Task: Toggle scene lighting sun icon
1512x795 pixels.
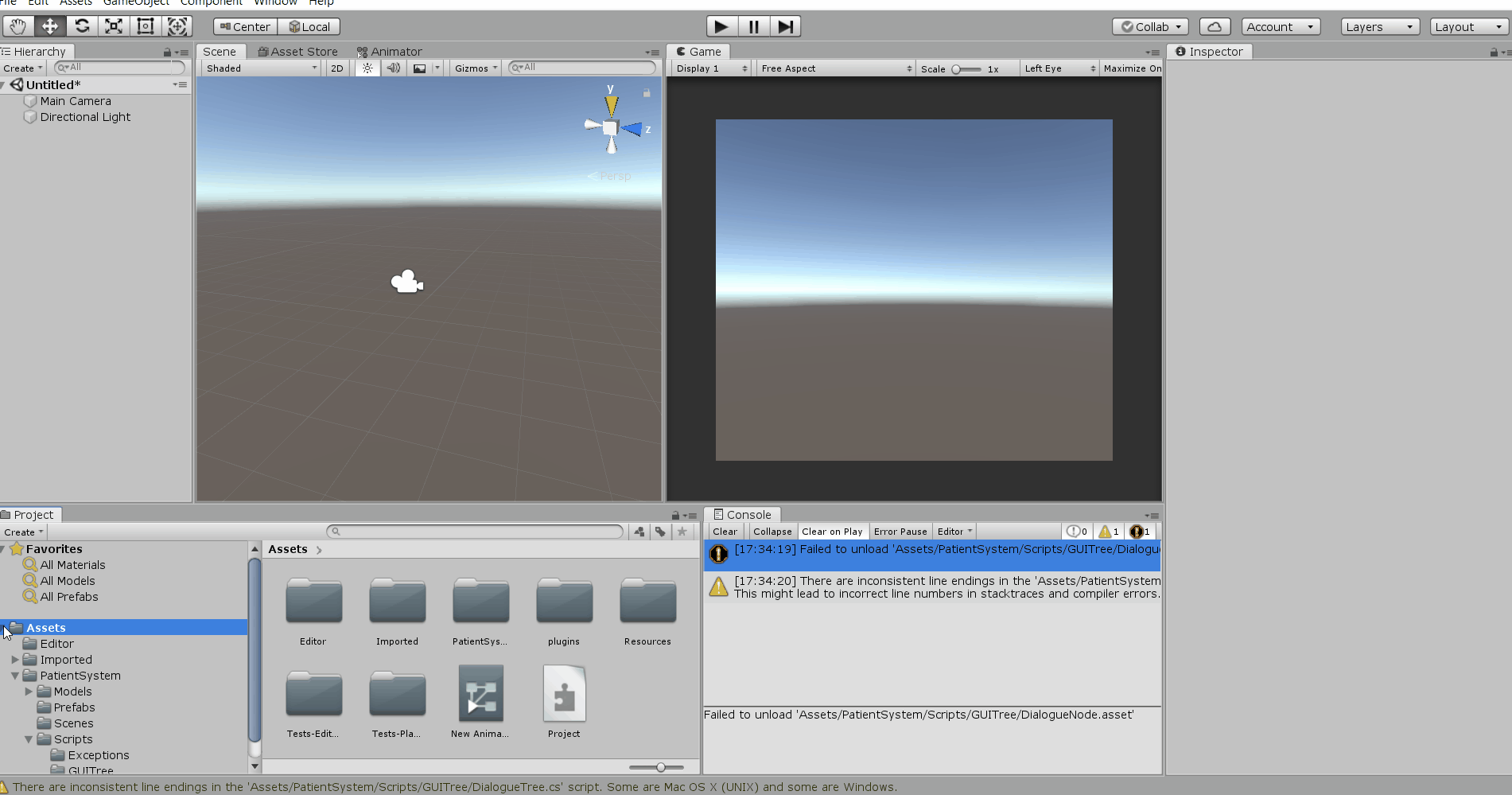Action: [367, 68]
